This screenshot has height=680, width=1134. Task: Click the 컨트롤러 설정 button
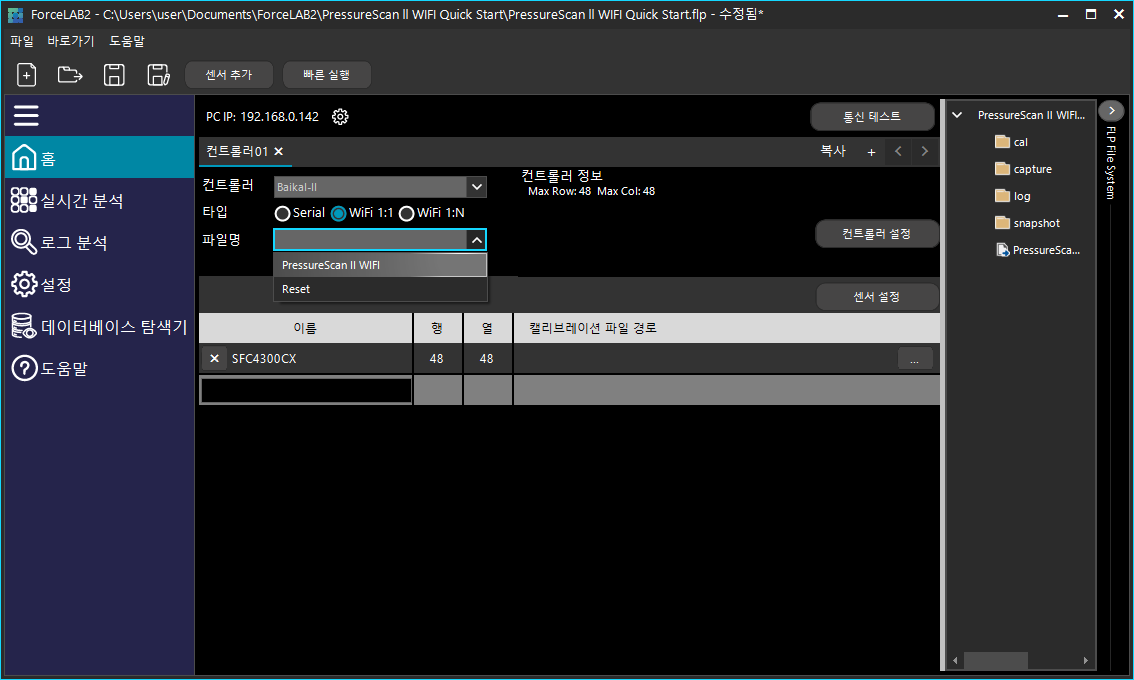(877, 234)
